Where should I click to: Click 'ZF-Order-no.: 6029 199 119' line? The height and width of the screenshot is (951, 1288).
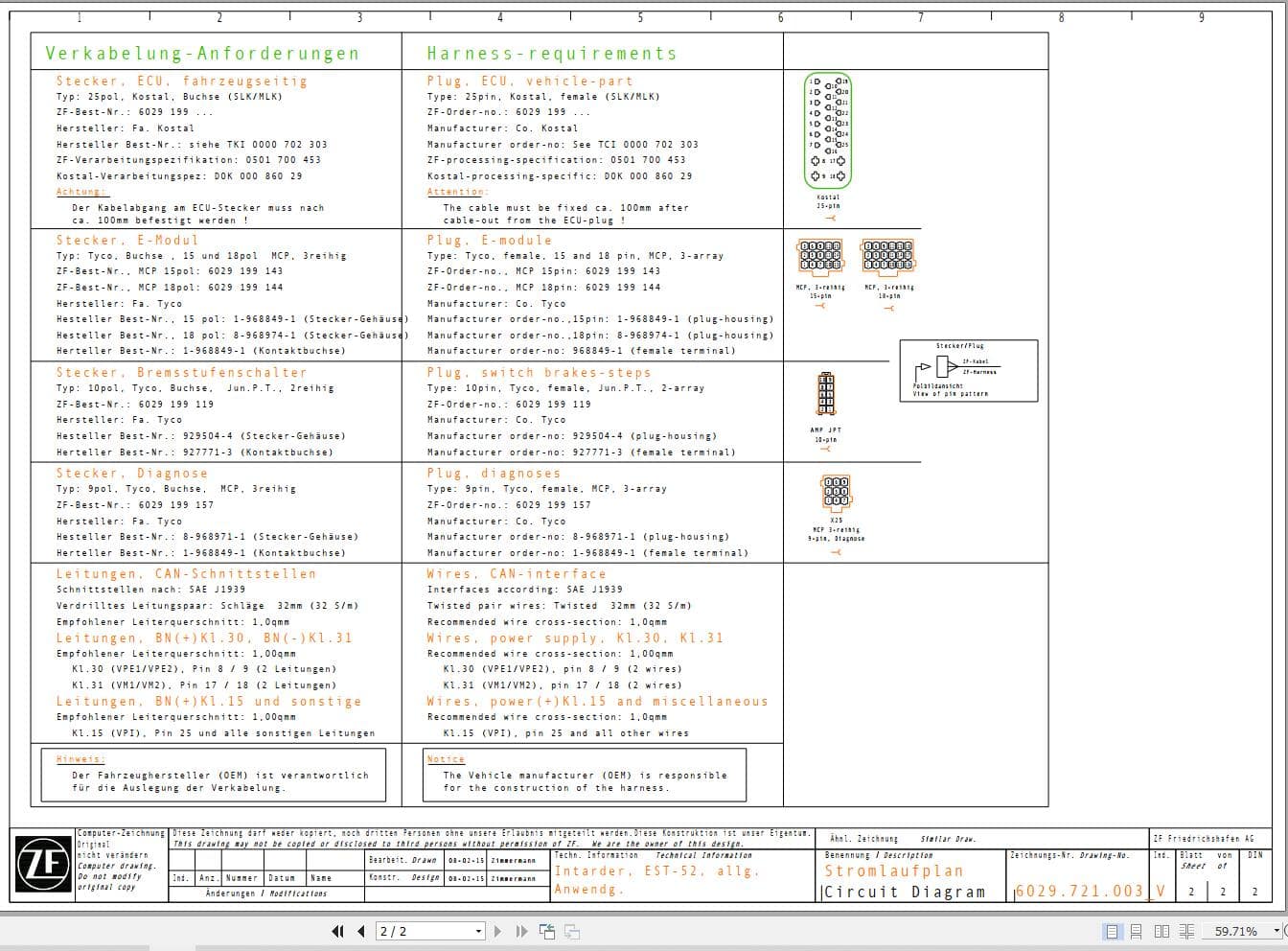[x=509, y=405]
